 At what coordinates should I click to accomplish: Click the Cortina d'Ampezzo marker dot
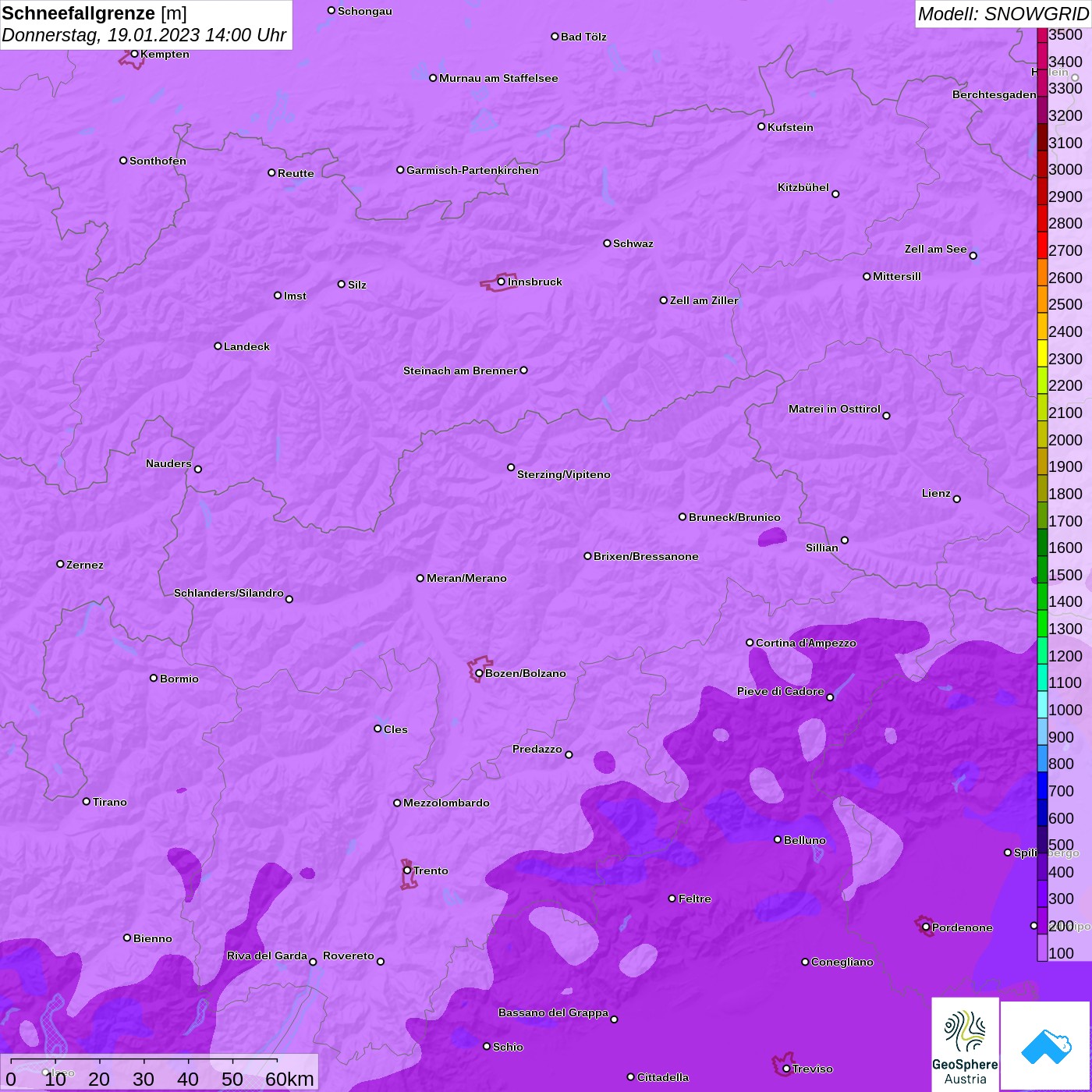pos(750,643)
